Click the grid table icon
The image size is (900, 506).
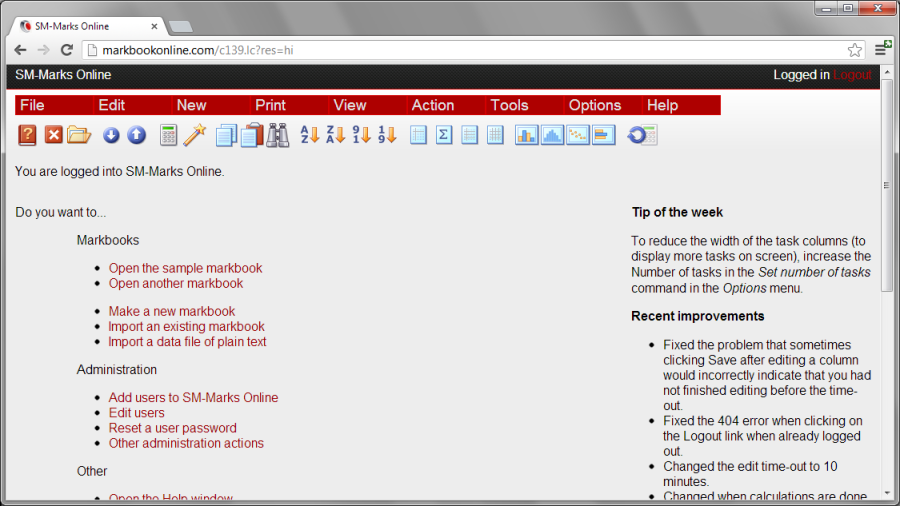[x=495, y=135]
